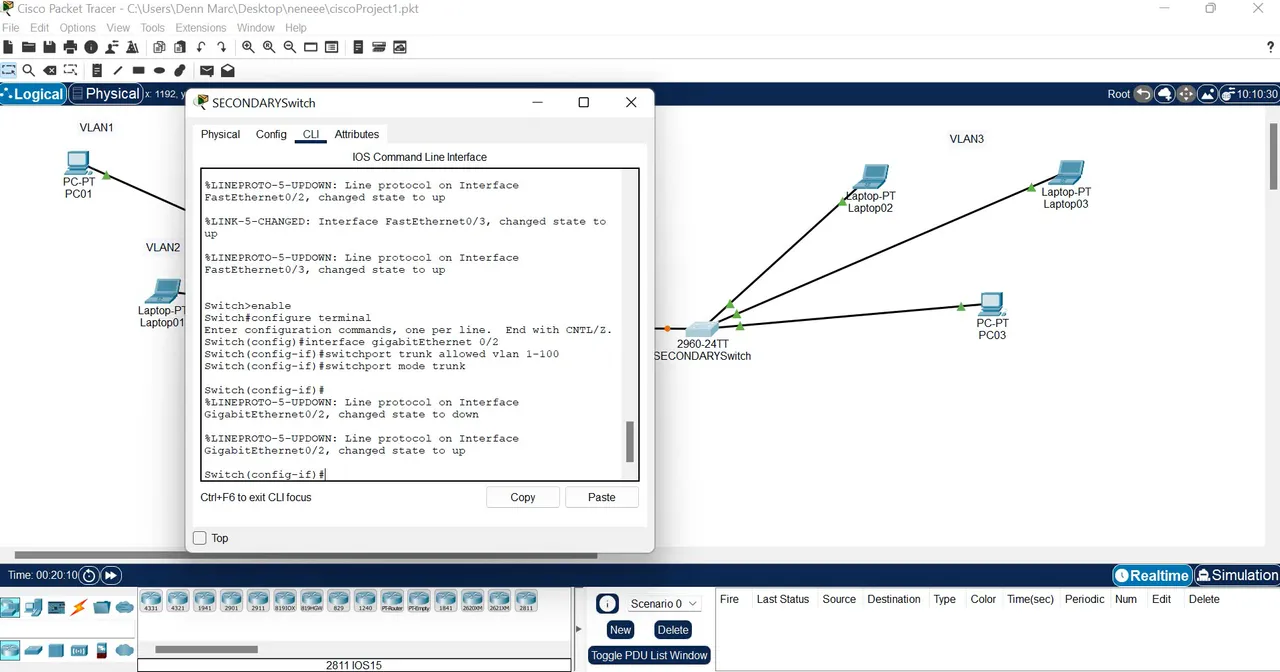The width and height of the screenshot is (1280, 672).
Task: Click Toggle PDU List Window button
Action: [x=650, y=656]
